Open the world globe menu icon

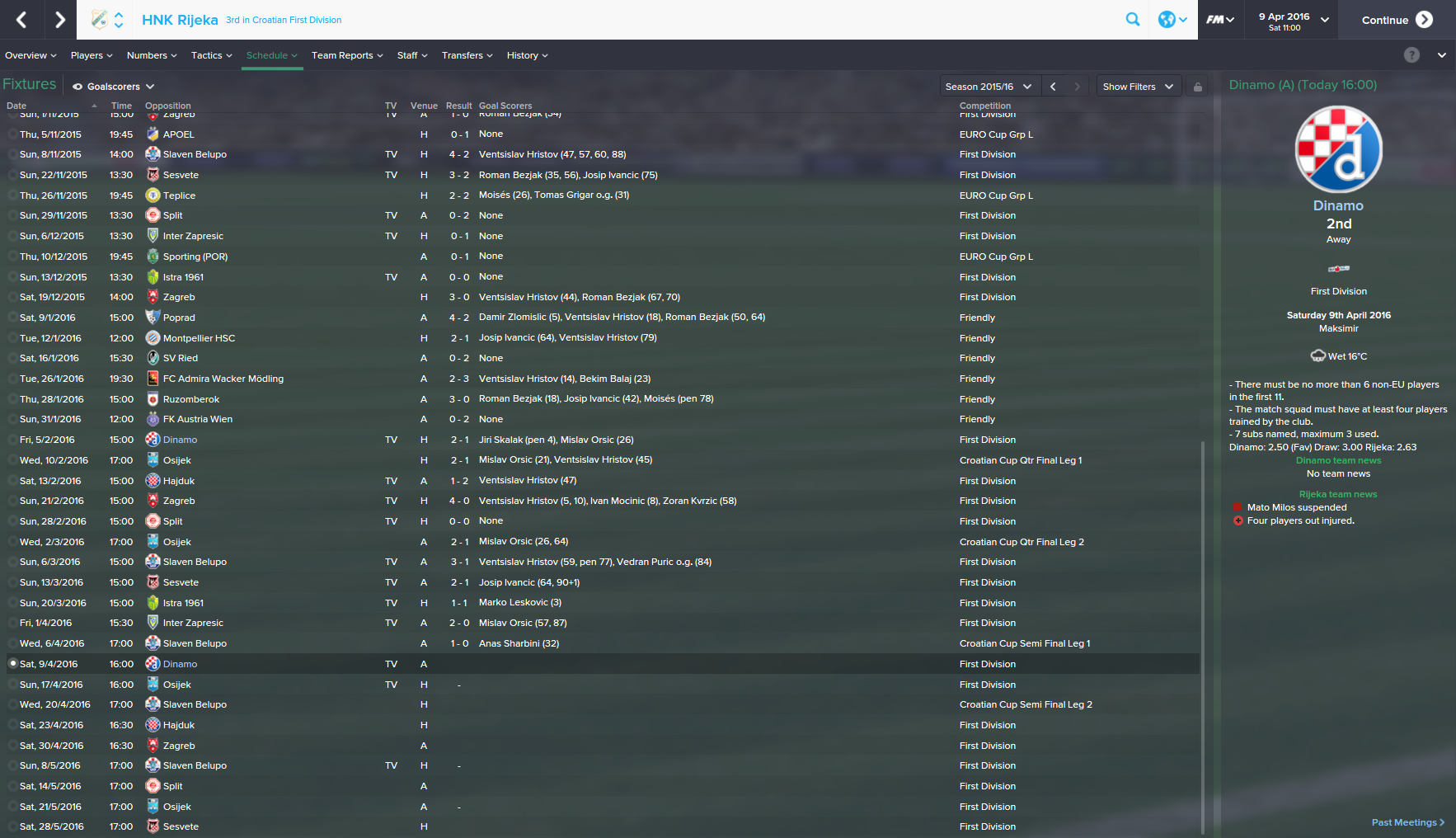[1172, 20]
